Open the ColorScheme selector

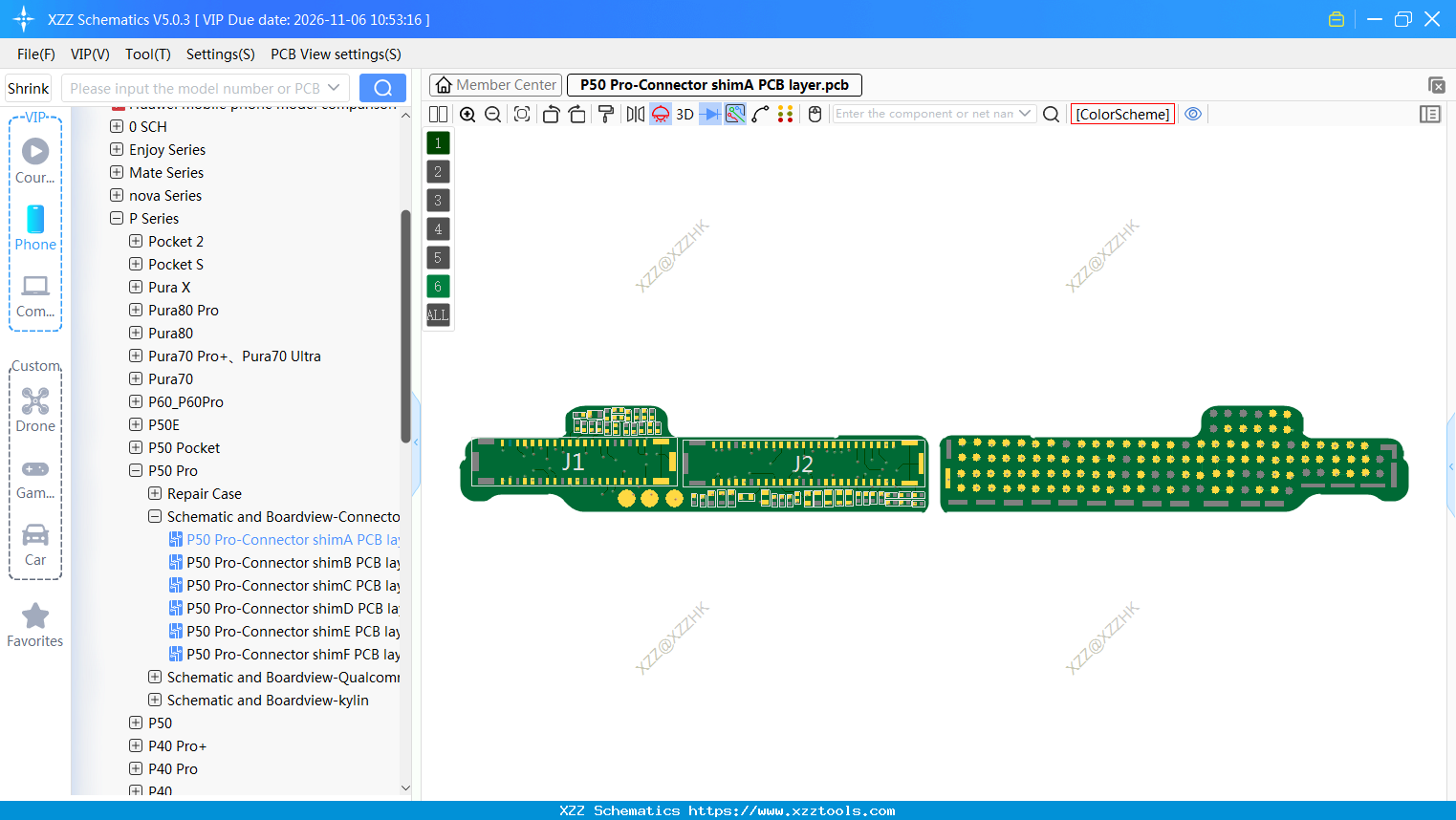pyautogui.click(x=1122, y=113)
